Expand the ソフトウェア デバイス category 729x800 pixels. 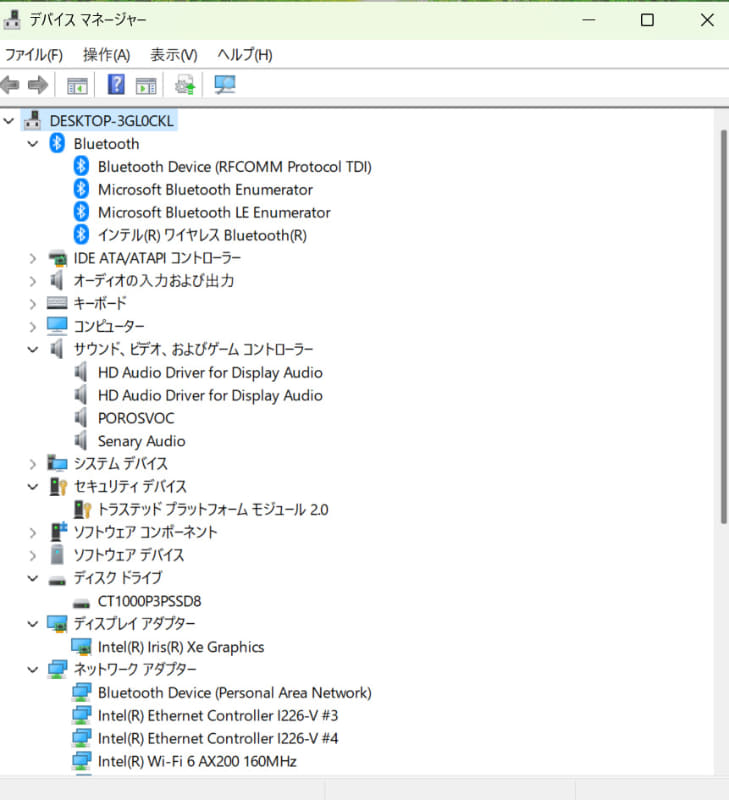(33, 555)
